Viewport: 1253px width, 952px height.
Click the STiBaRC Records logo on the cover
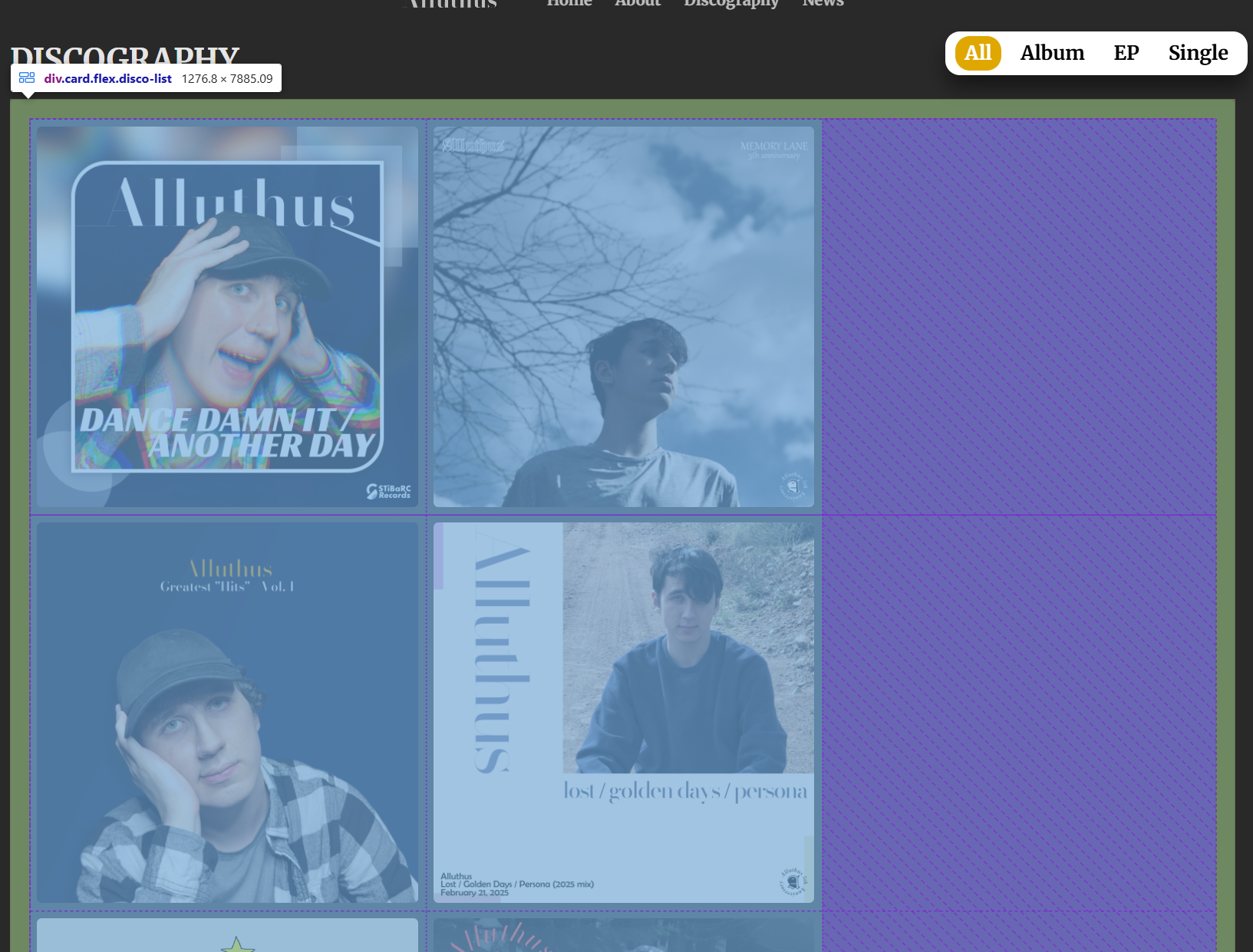(388, 491)
